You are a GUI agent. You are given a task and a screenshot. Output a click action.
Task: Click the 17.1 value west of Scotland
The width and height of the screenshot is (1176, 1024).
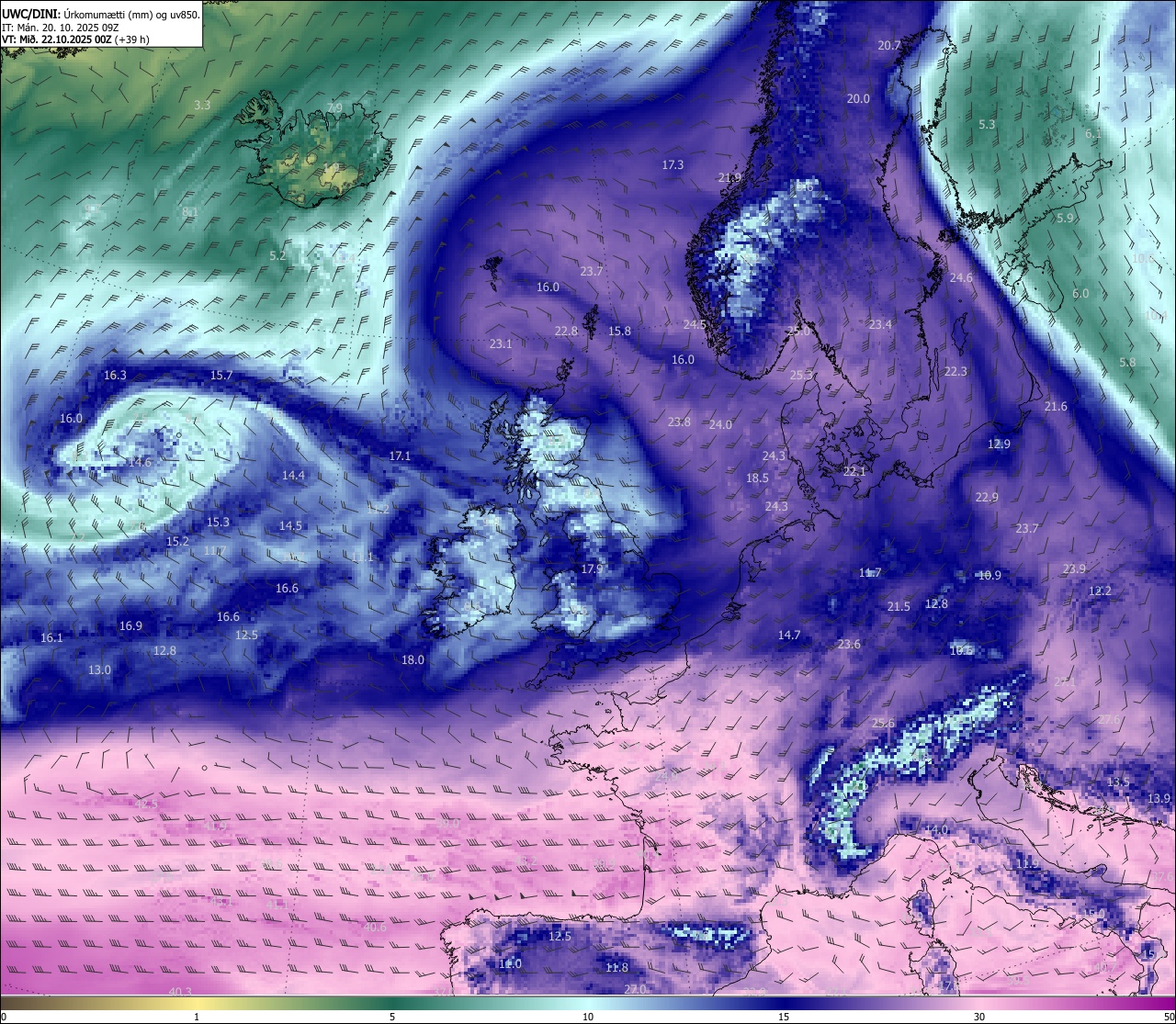pyautogui.click(x=400, y=456)
